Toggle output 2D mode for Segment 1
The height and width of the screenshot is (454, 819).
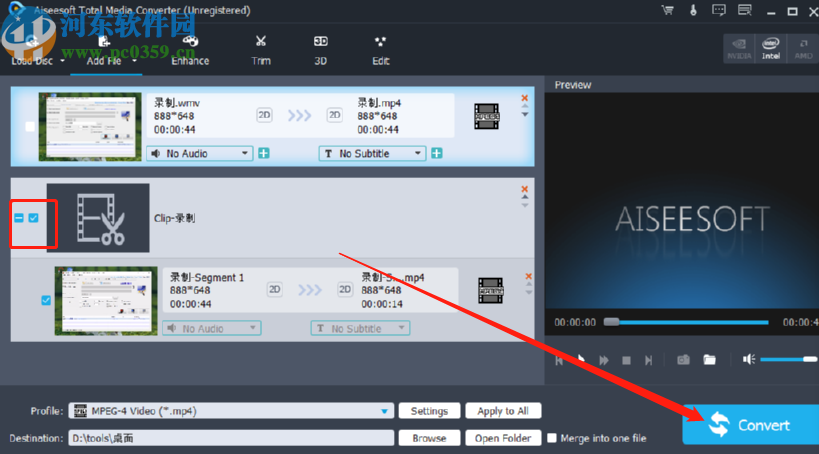tap(345, 289)
